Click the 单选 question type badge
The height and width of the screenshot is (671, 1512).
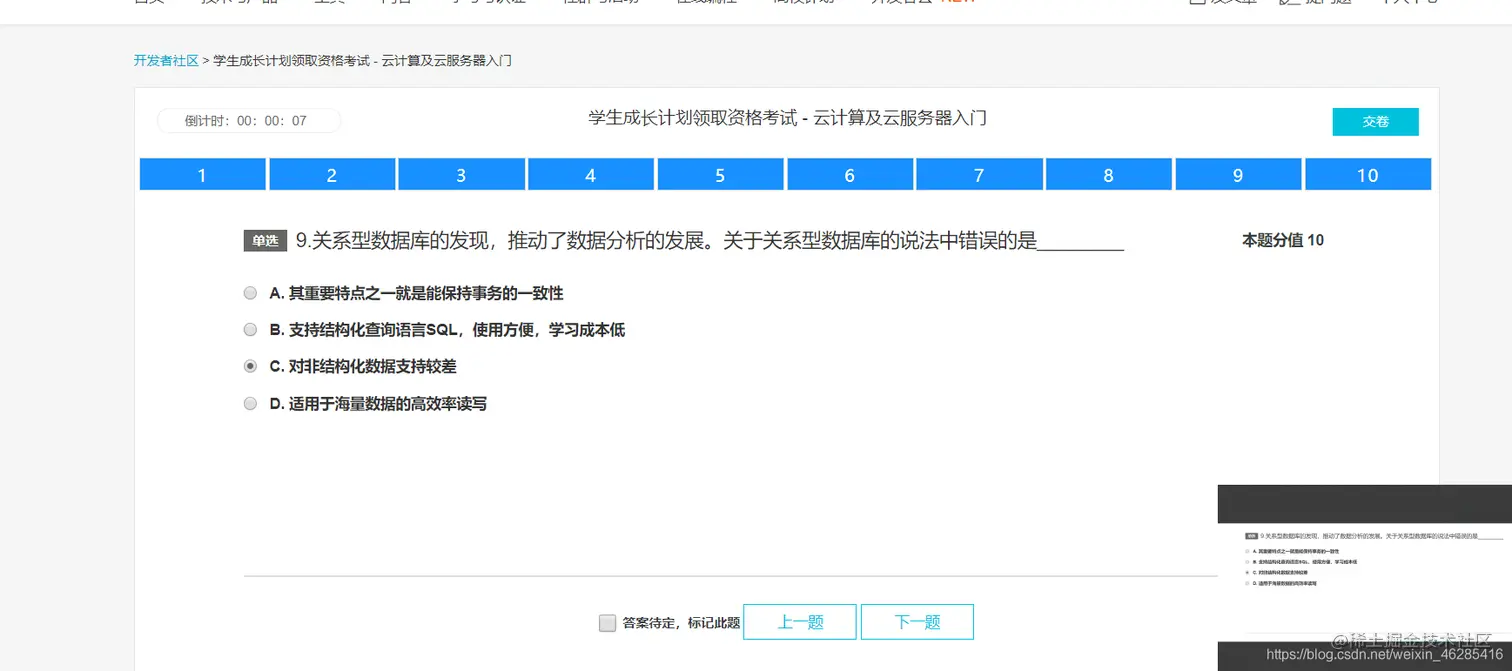click(264, 240)
